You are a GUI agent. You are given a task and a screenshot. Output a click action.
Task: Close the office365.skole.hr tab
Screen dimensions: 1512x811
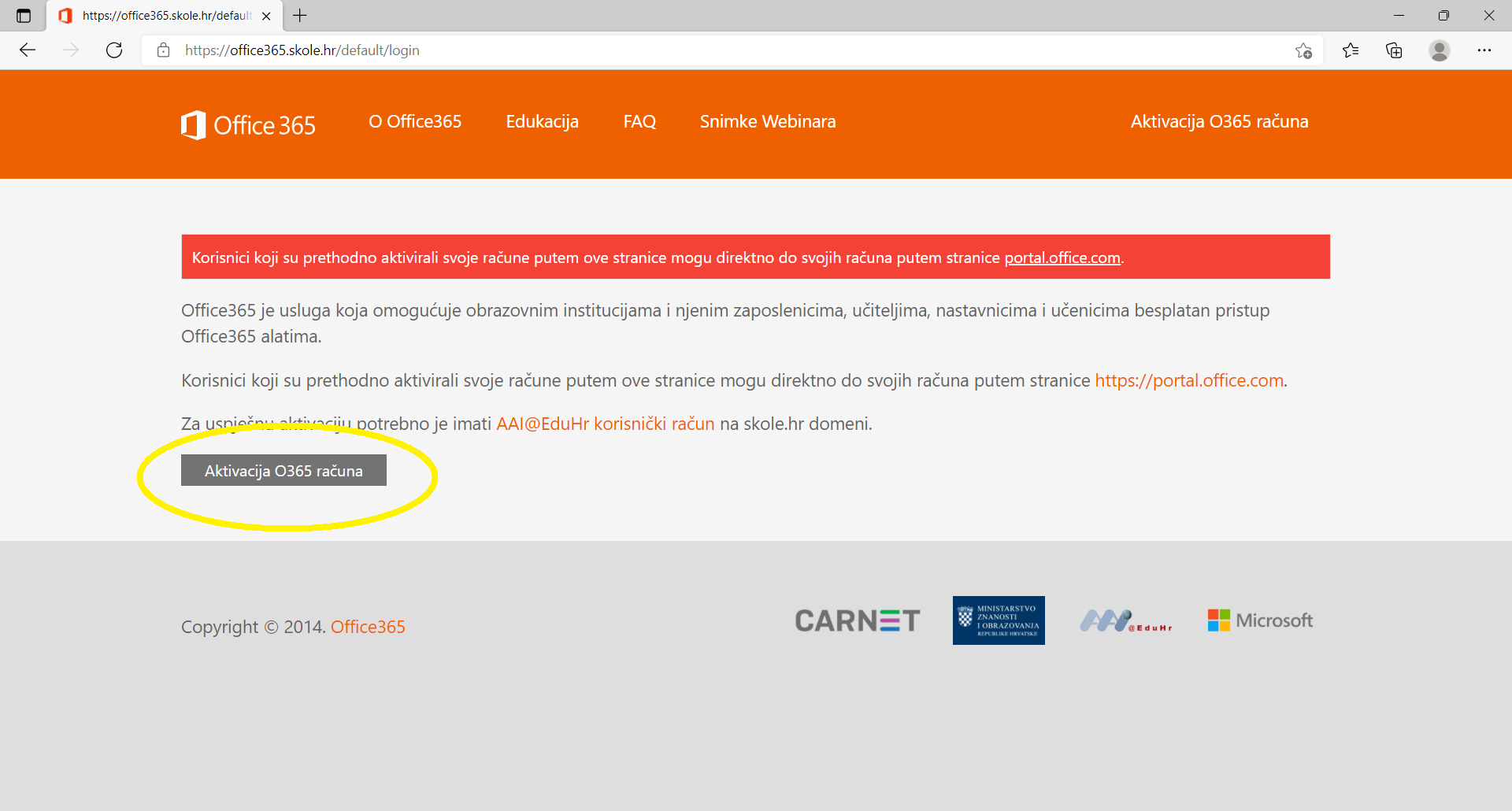pyautogui.click(x=266, y=16)
